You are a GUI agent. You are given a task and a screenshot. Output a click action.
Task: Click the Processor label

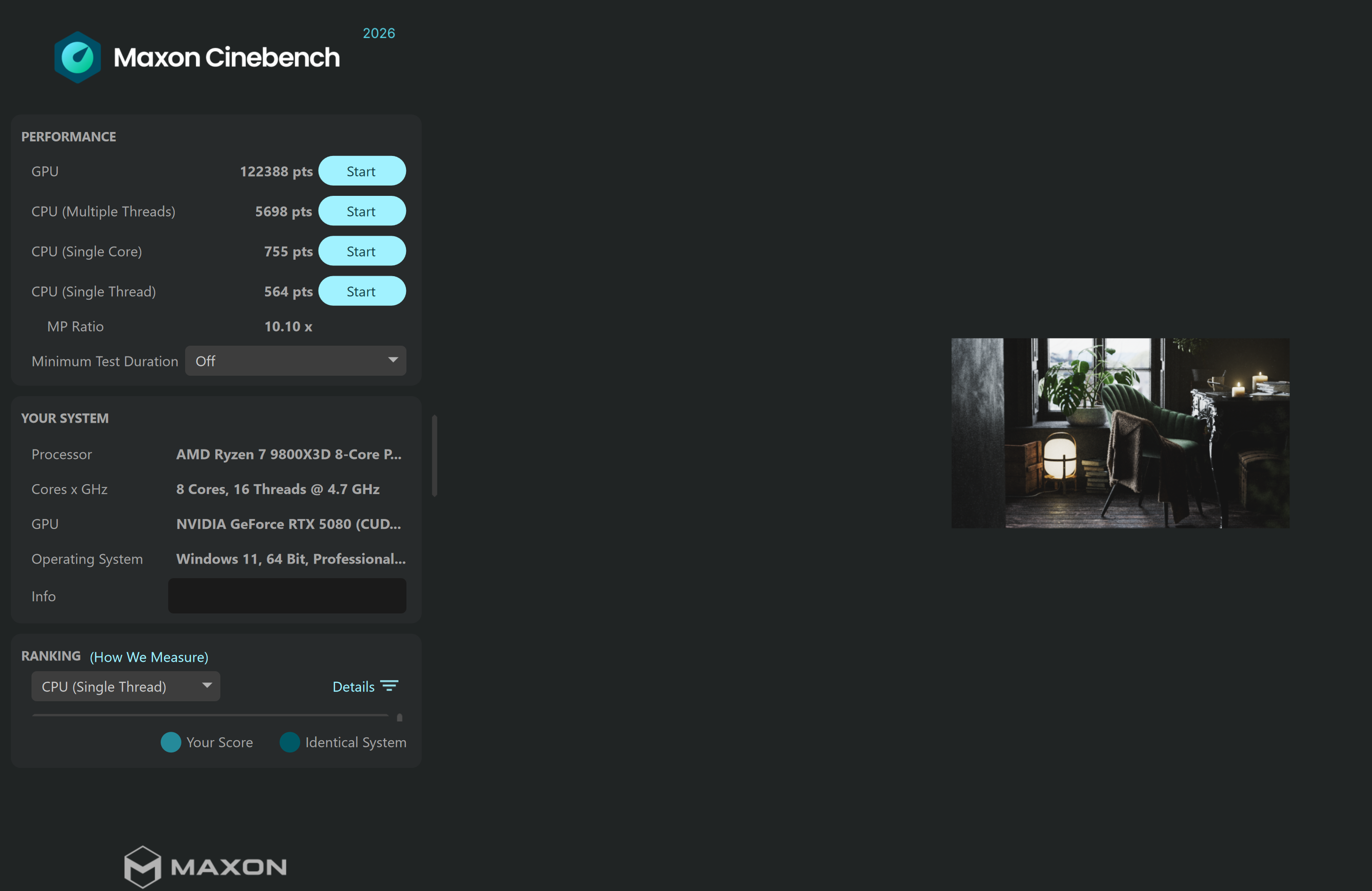62,454
